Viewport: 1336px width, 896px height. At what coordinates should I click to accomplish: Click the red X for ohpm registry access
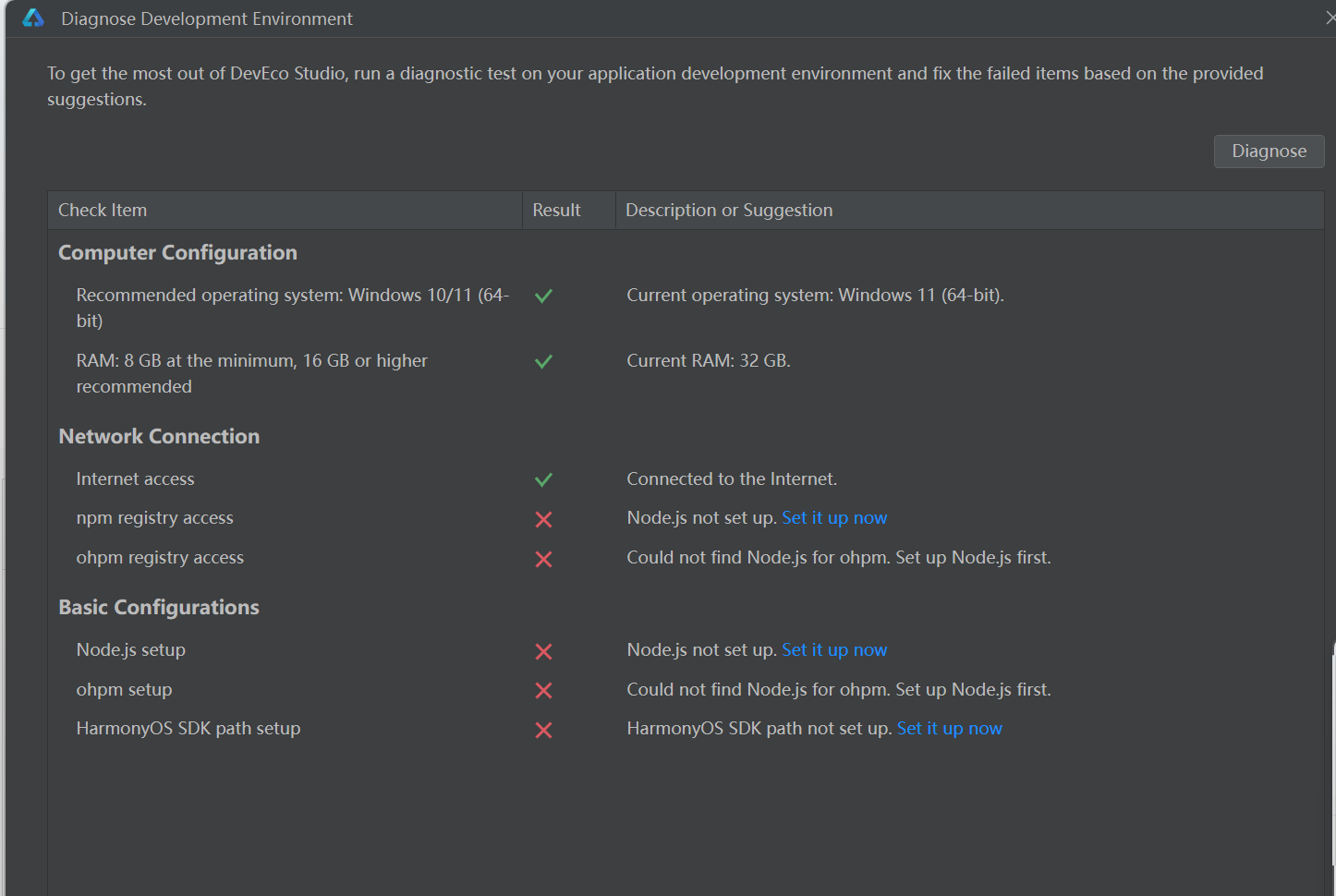coord(543,559)
